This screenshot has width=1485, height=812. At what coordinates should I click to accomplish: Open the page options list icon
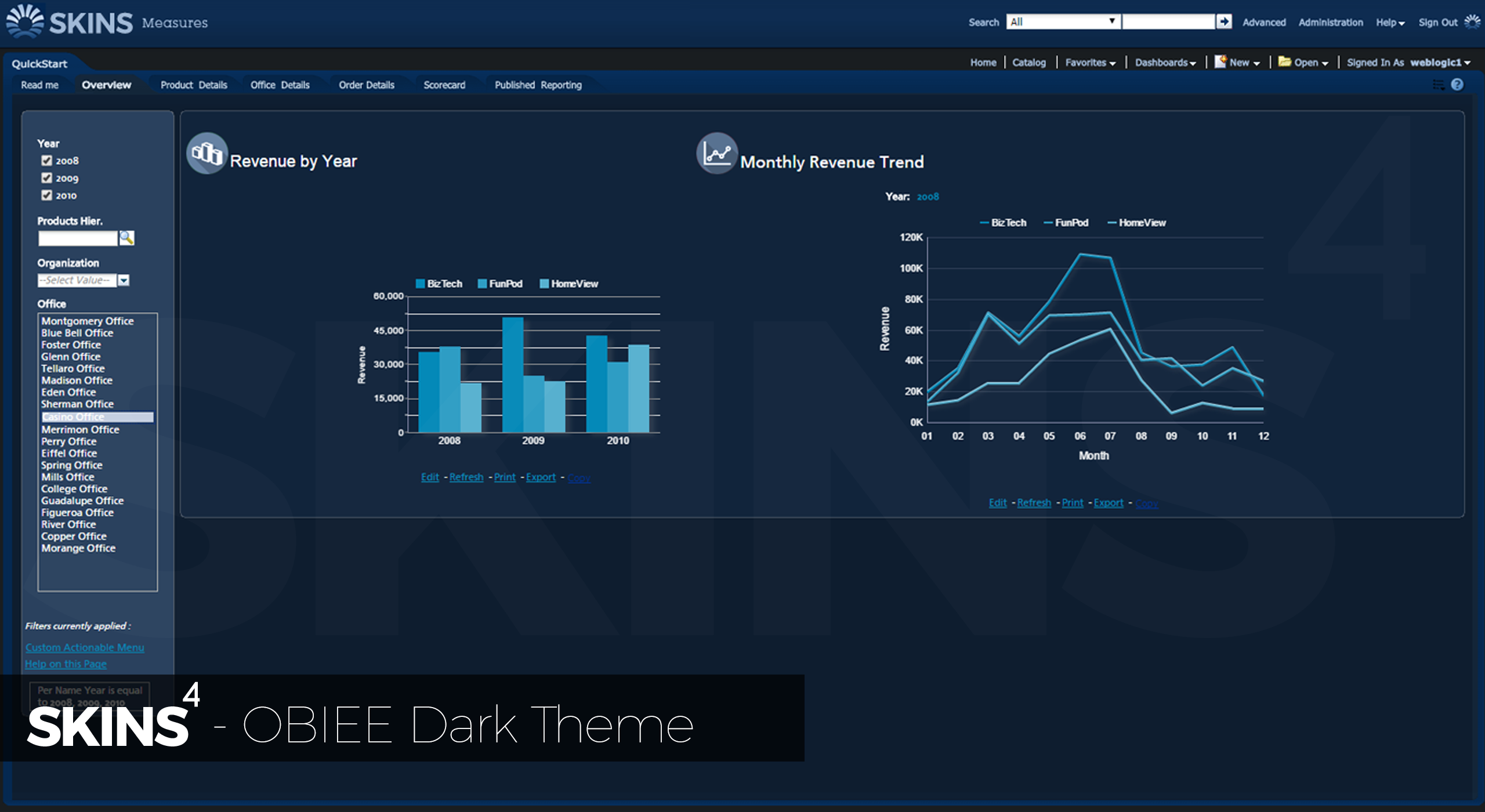(x=1439, y=85)
